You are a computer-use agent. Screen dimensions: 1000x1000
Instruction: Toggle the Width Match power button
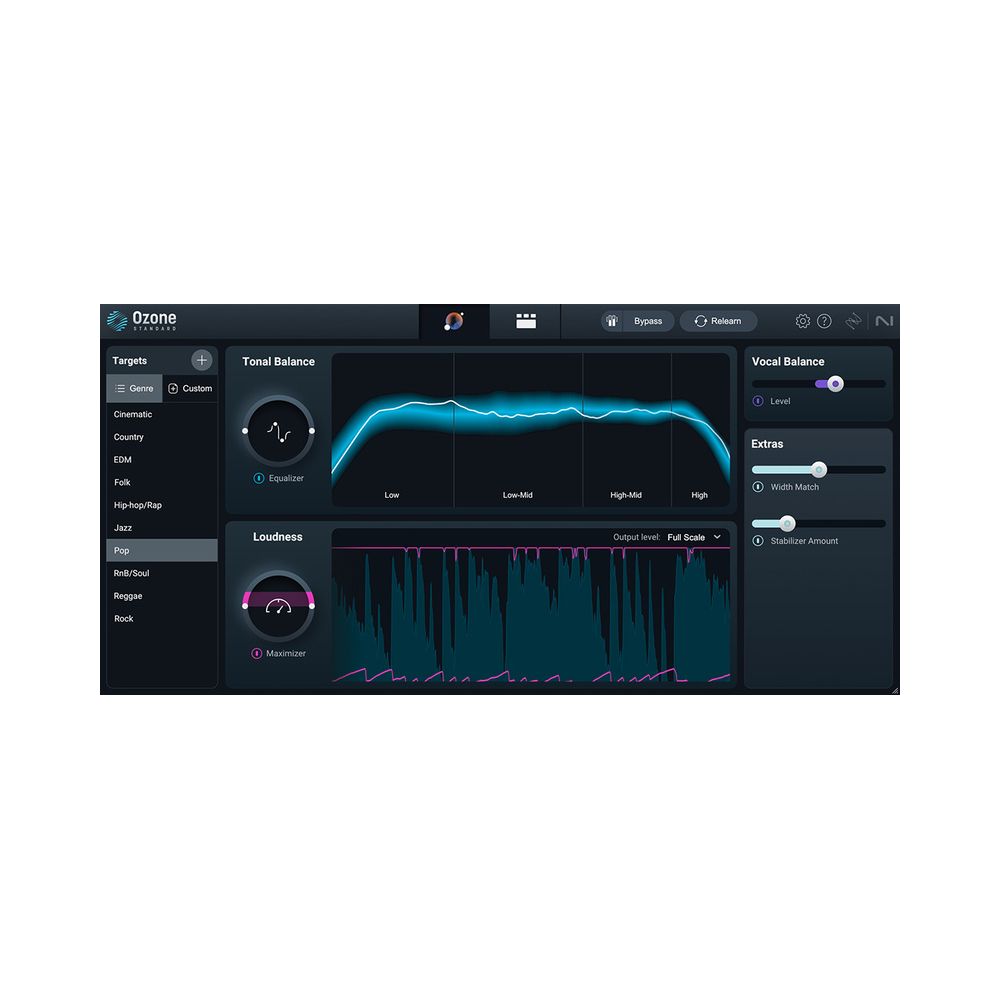click(757, 486)
